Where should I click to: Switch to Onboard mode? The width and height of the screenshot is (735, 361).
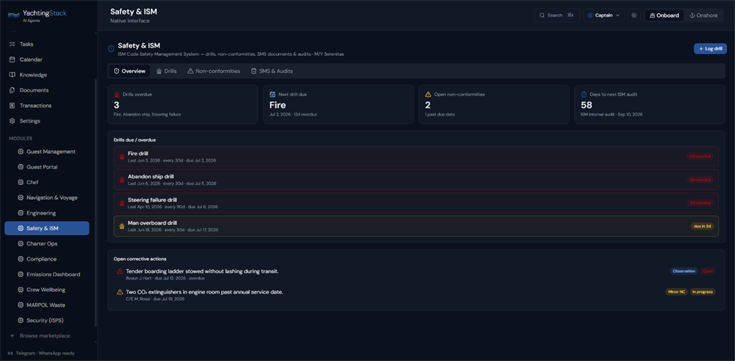(664, 15)
